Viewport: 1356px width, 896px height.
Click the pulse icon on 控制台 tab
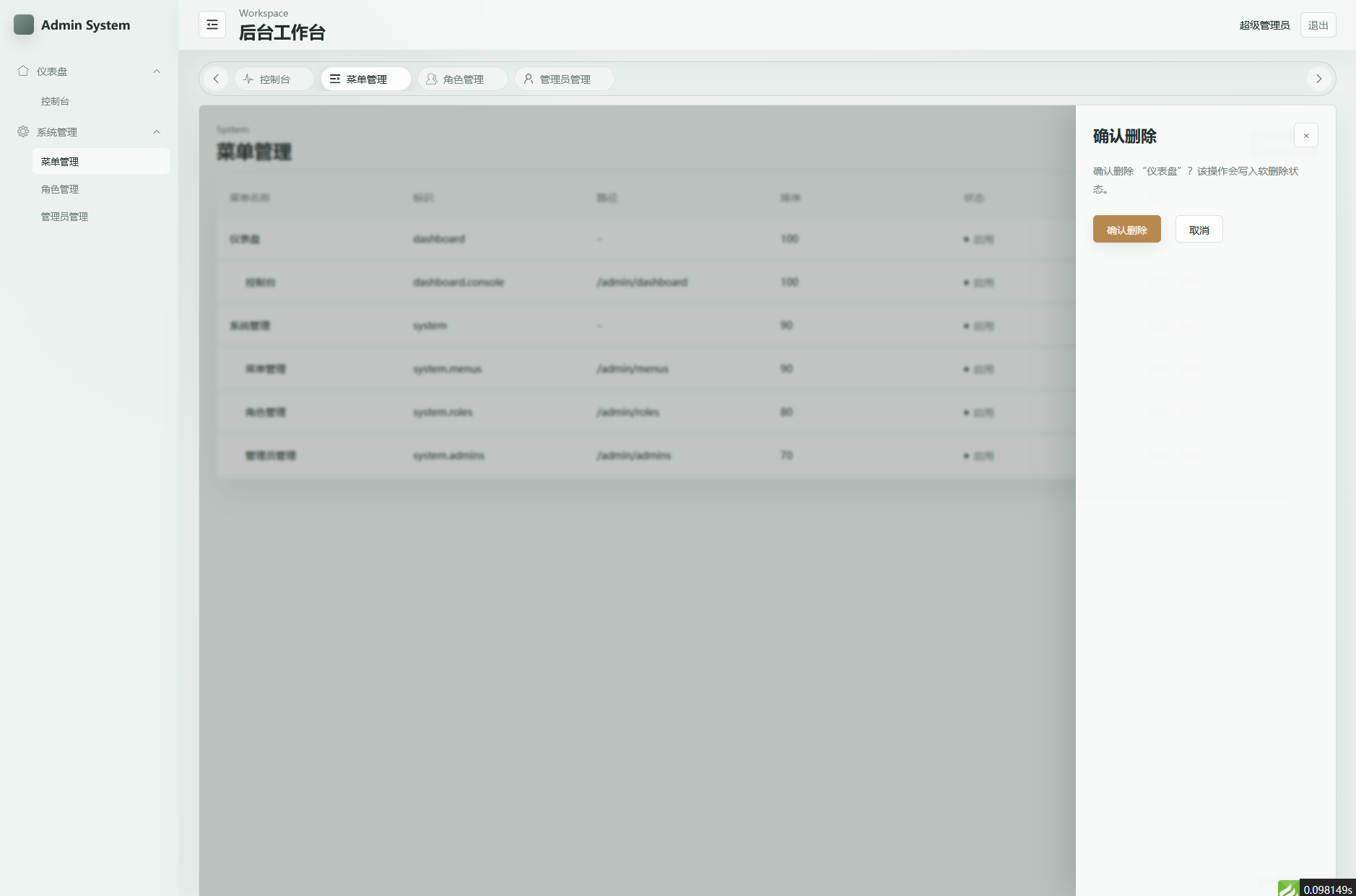248,79
